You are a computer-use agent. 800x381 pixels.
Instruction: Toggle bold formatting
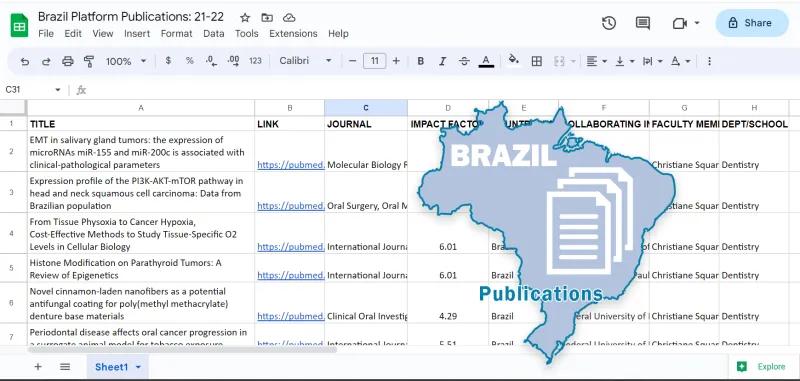tap(420, 61)
